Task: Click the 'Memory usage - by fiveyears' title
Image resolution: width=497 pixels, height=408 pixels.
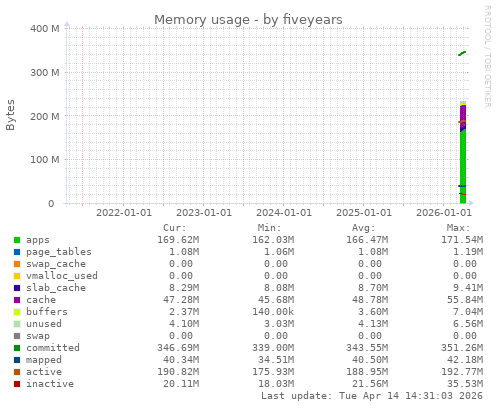Action: click(x=248, y=20)
